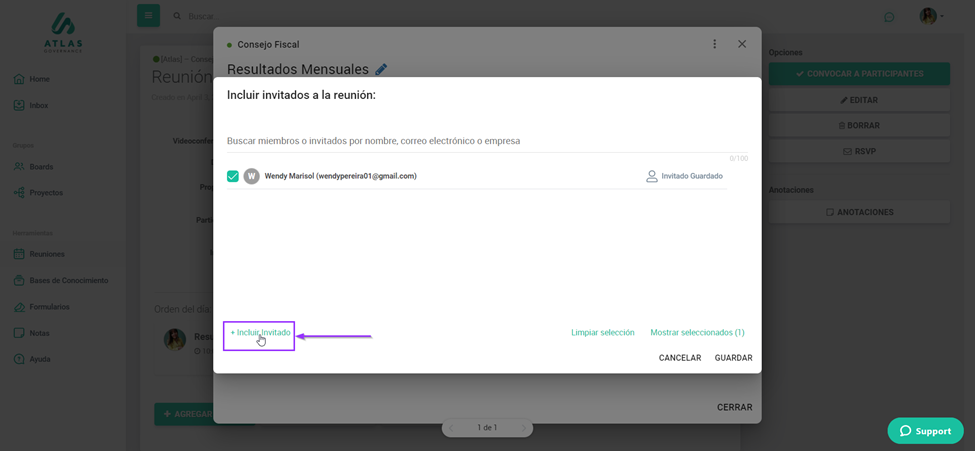This screenshot has width=975, height=451.
Task: Close the Consejo Fiscal meeting panel
Action: 742,44
